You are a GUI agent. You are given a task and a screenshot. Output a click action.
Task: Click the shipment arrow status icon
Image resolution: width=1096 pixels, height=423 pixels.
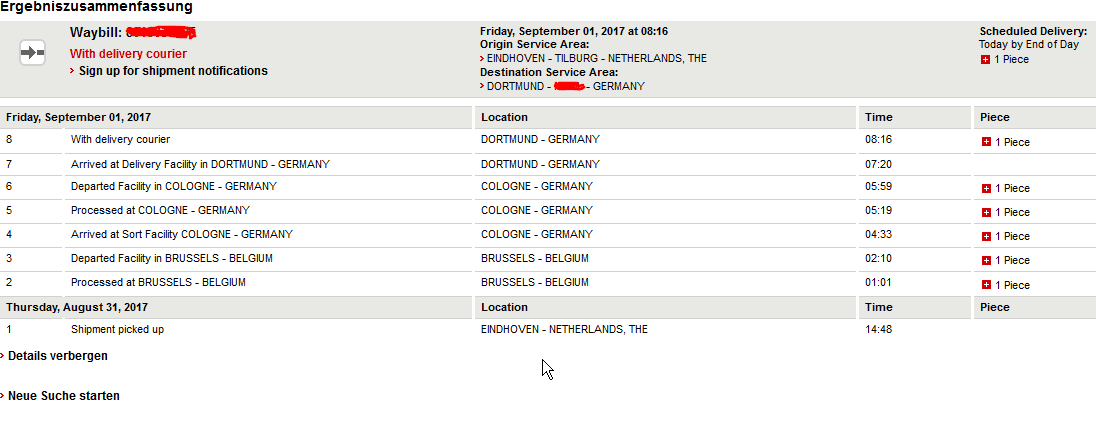32,53
